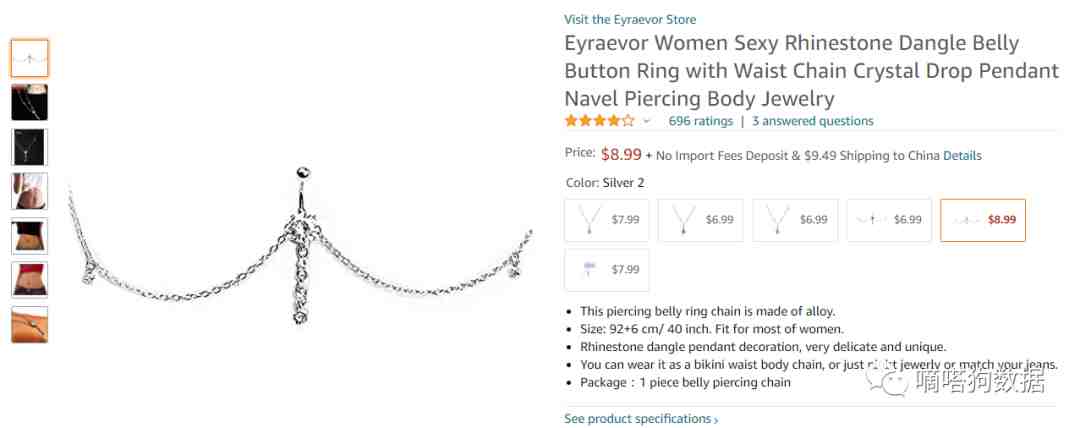Viewport: 1080px width, 428px height.
Task: Open third thumbnail showing pendant on black
Action: pos(30,147)
